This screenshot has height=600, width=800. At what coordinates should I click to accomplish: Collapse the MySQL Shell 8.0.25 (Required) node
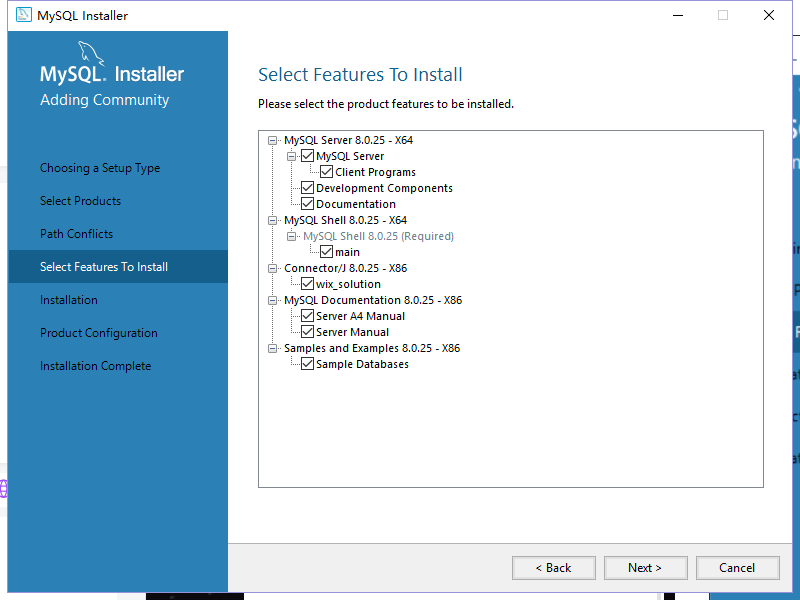(x=291, y=236)
